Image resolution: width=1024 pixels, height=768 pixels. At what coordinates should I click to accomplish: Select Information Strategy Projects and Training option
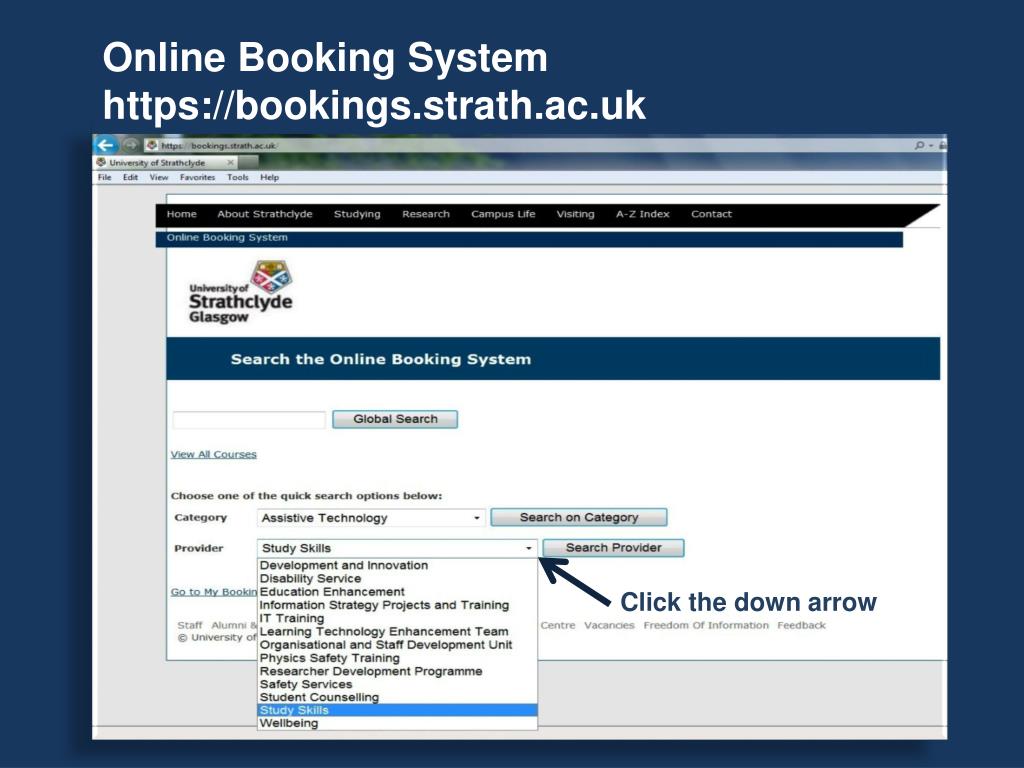397,605
